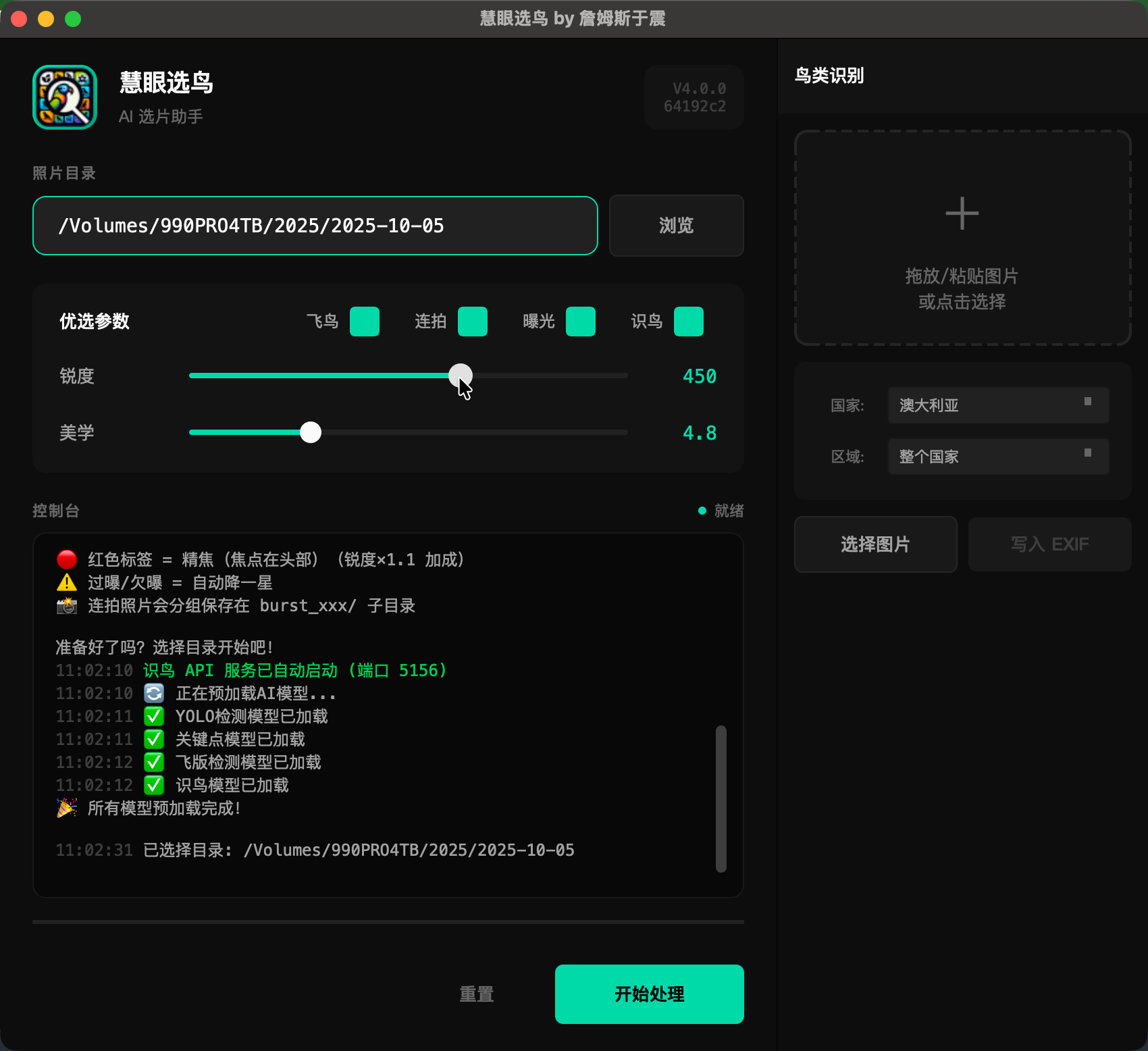This screenshot has width=1148, height=1051.
Task: Open the 区域 dropdown showing 整个国家
Action: (x=998, y=457)
